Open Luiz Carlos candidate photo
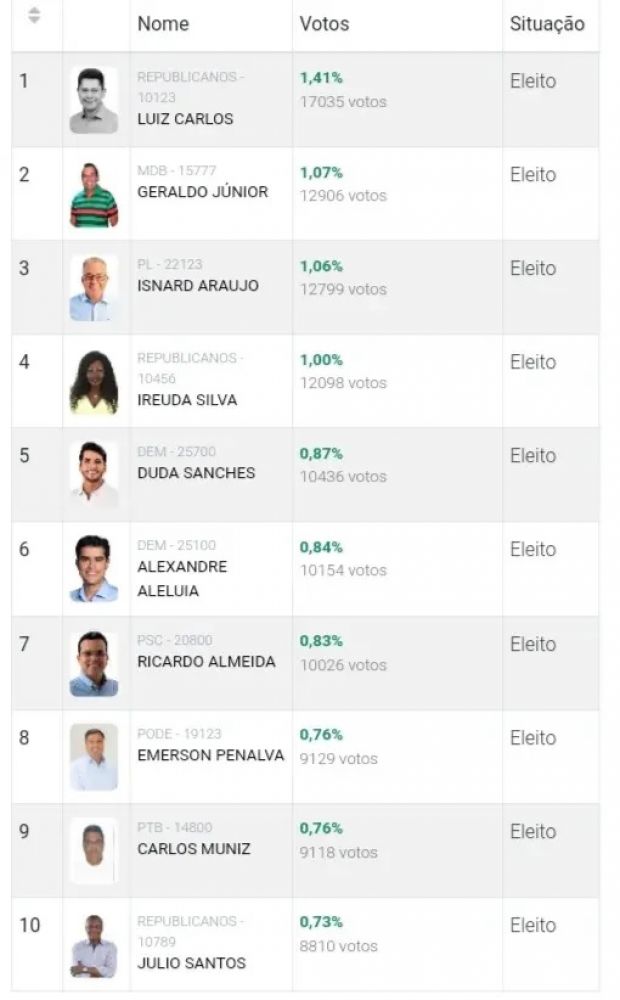Screen dimensions: 620x1000 point(94,100)
